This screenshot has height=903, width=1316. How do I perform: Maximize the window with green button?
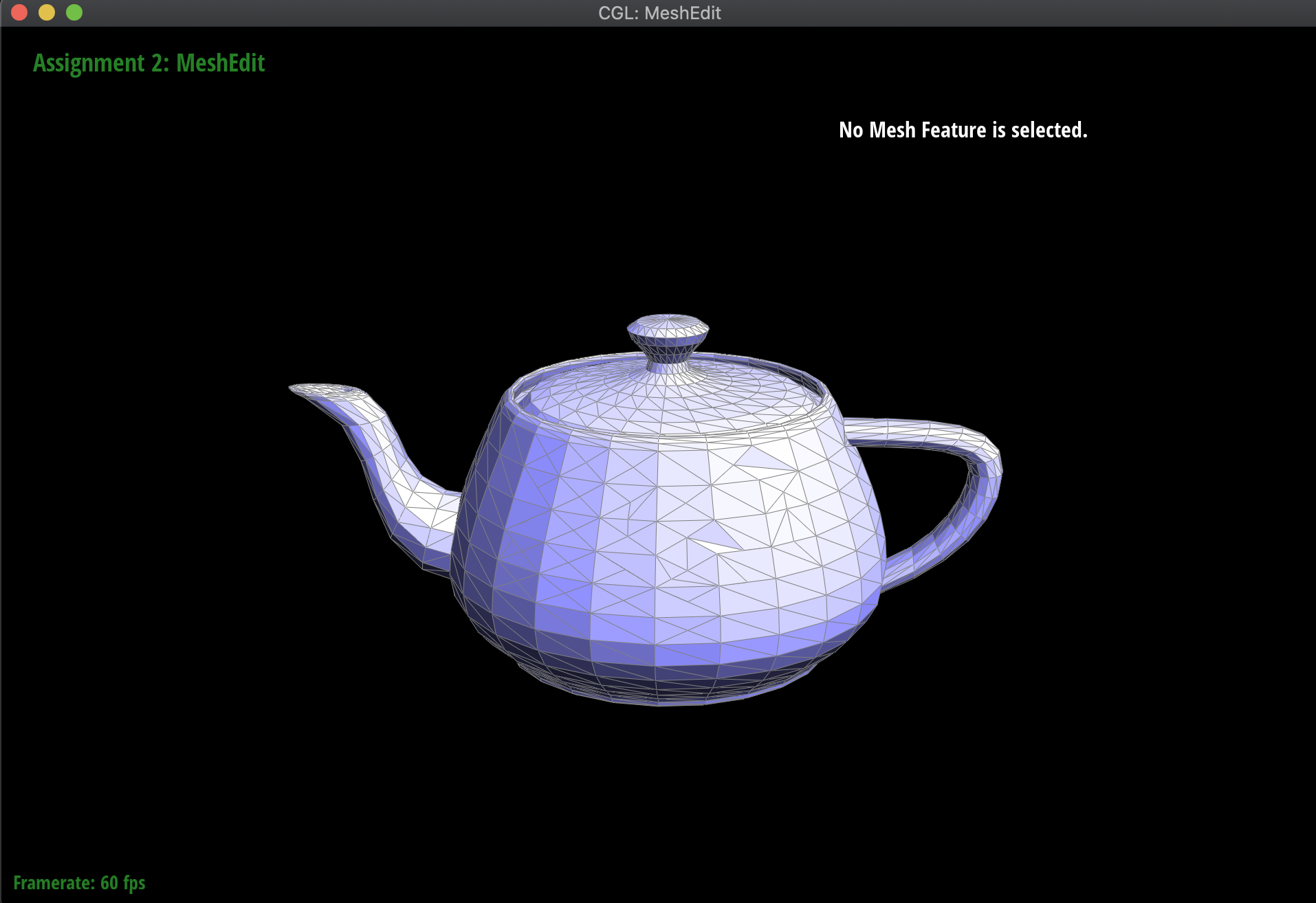[x=74, y=12]
